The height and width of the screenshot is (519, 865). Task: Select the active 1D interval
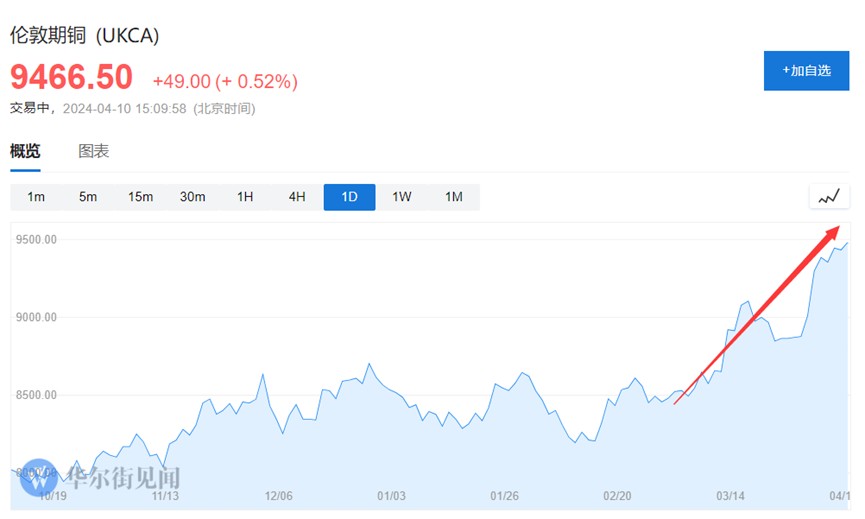349,197
